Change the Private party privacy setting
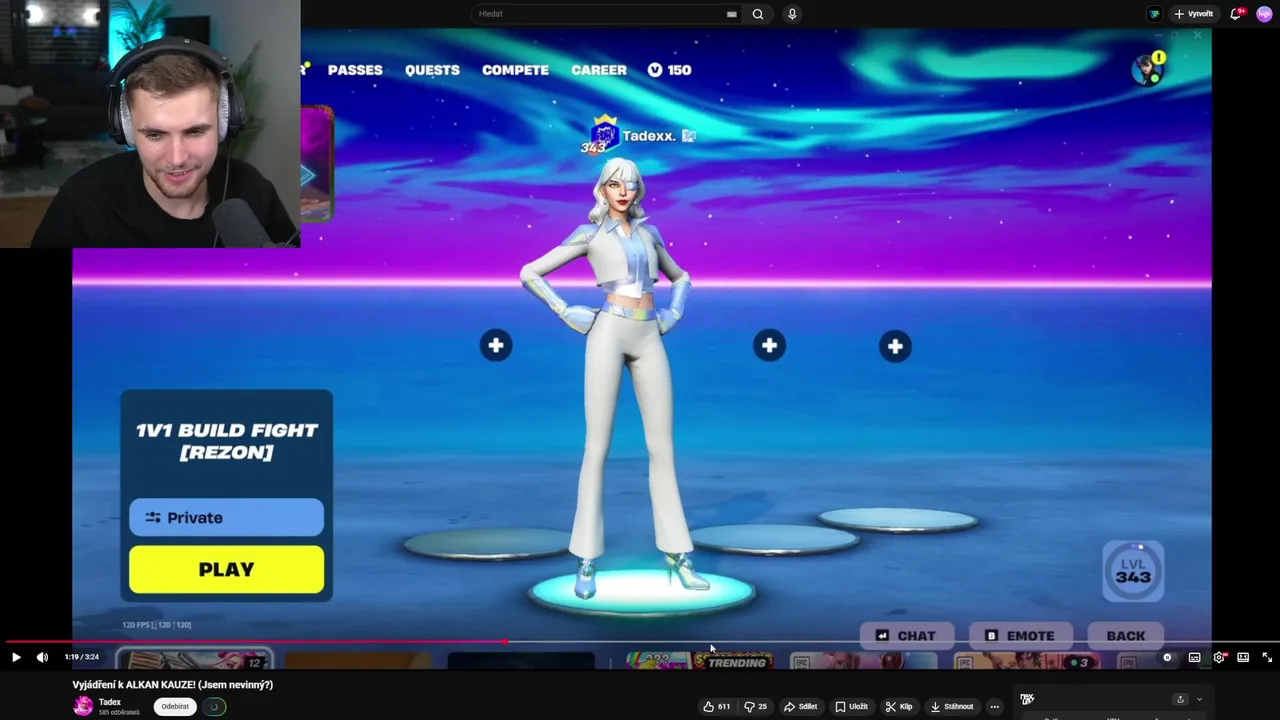Viewport: 1280px width, 720px height. coord(226,518)
